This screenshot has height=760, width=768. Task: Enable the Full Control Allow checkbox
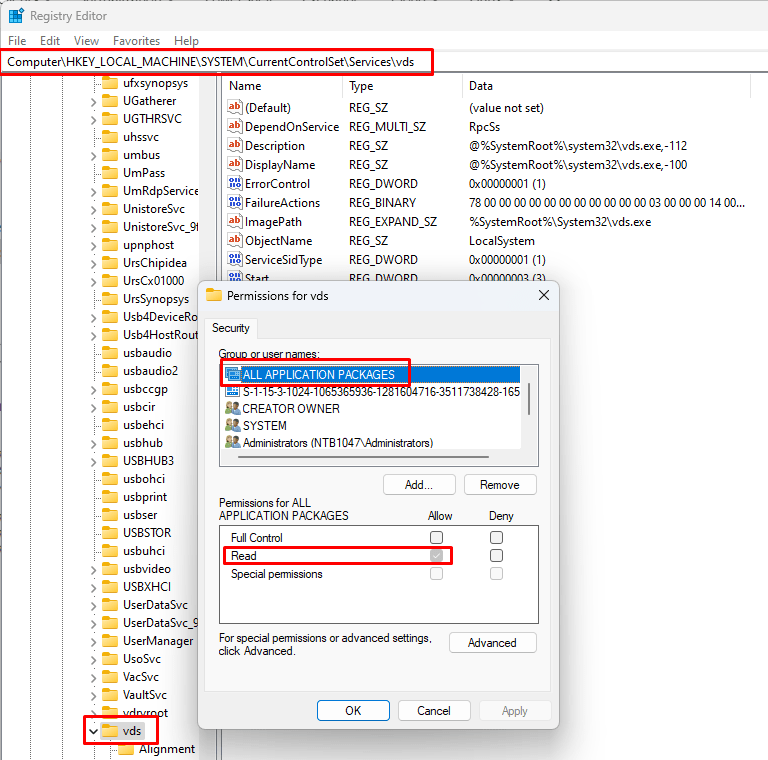point(436,538)
